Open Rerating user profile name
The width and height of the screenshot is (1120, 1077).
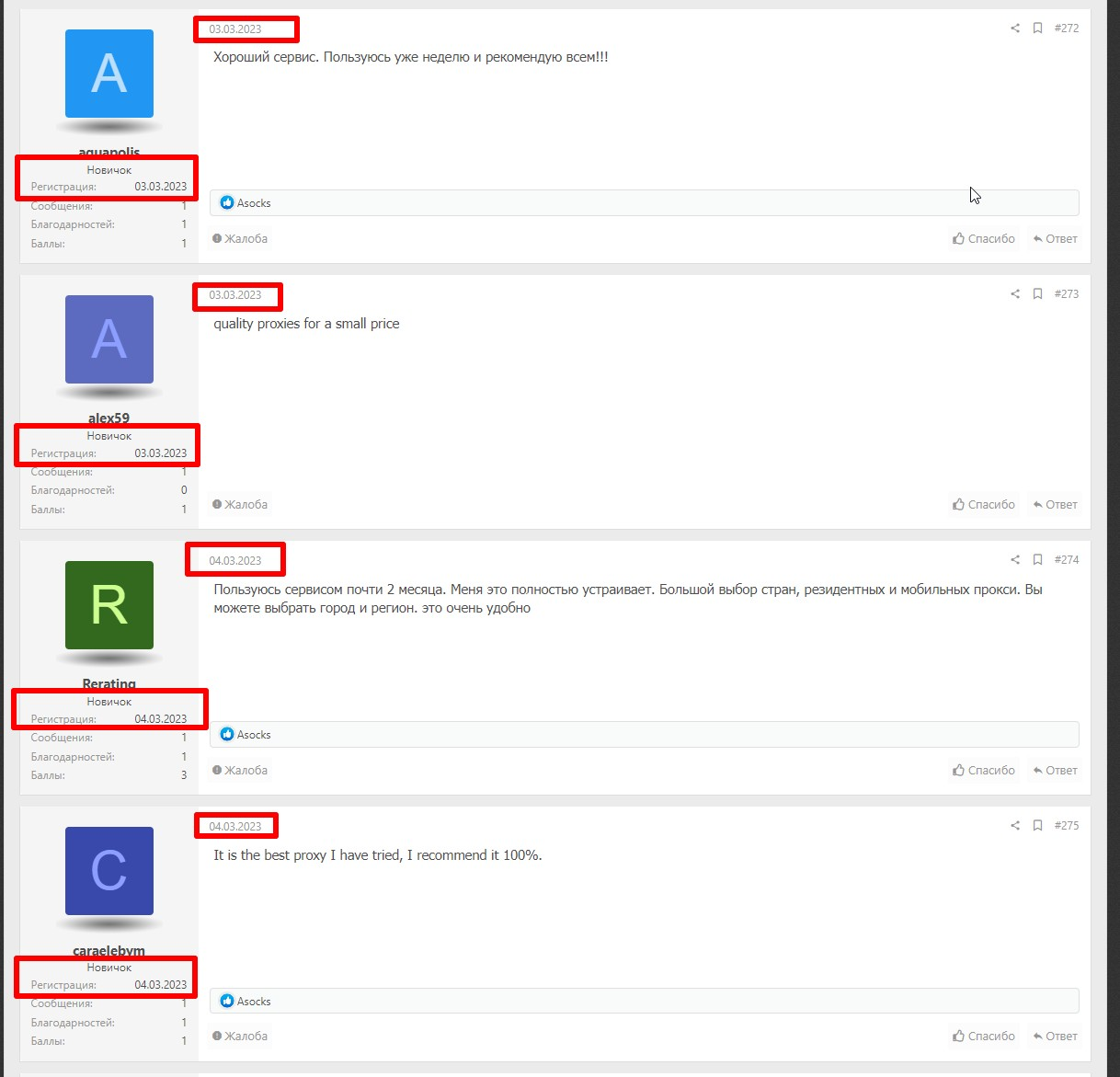tap(109, 684)
